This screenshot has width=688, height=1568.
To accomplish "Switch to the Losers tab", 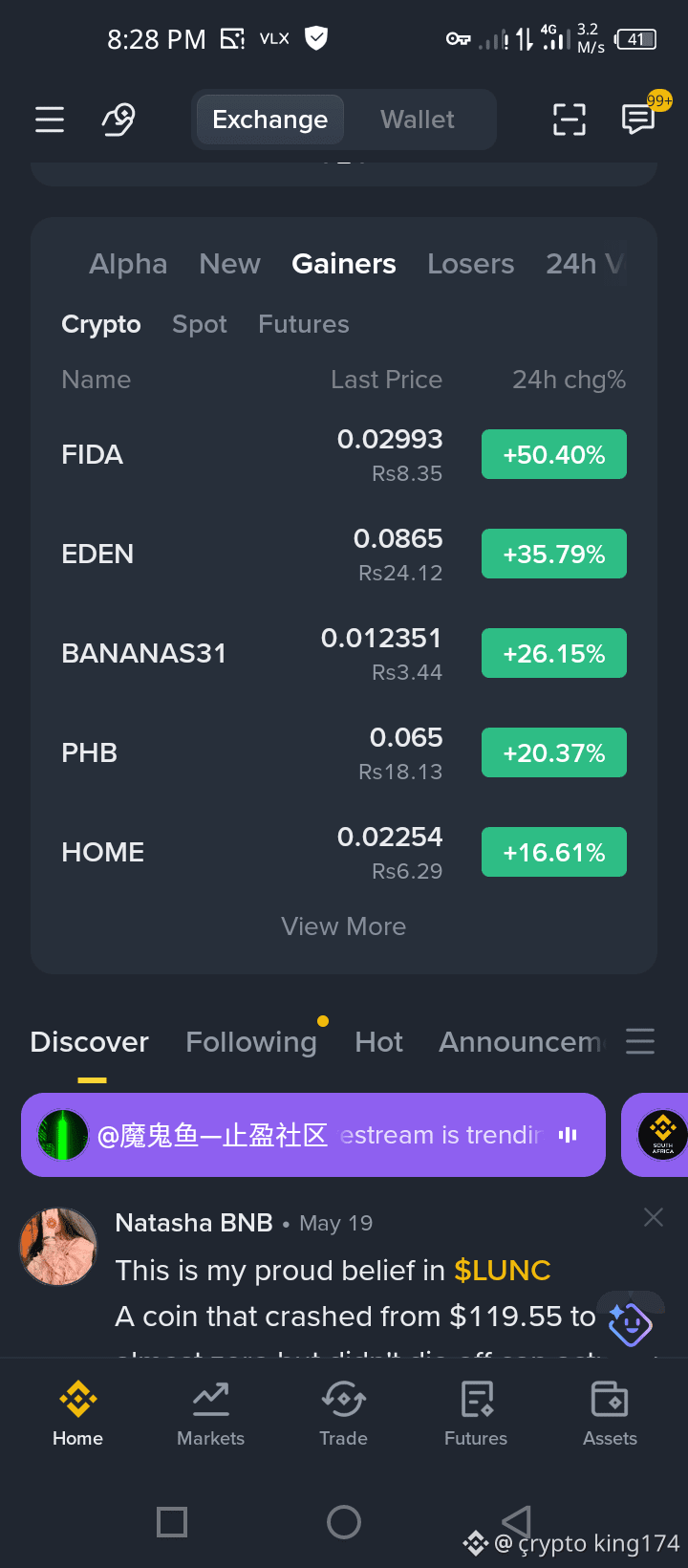I will coord(471,264).
